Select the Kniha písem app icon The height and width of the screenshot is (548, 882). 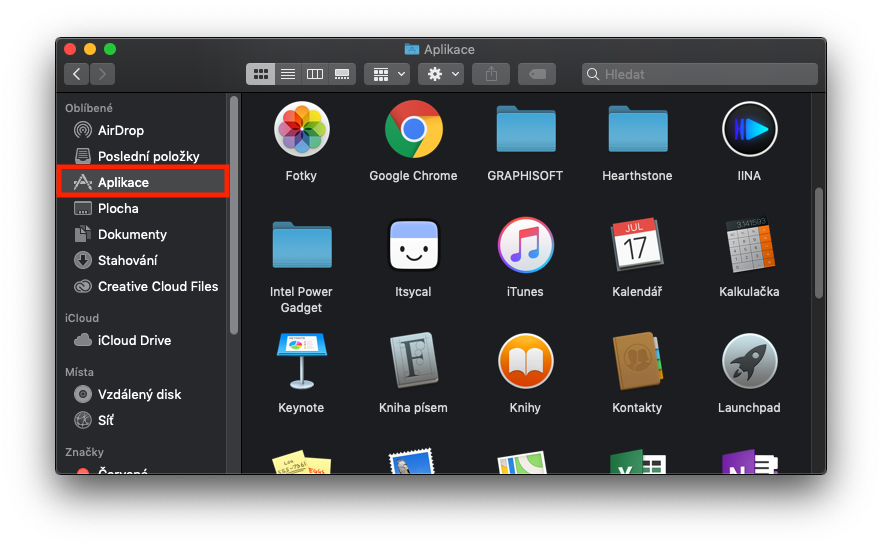point(413,361)
